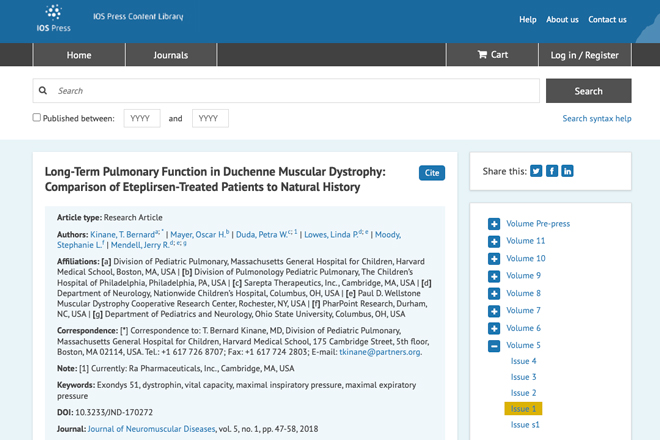Image resolution: width=660 pixels, height=440 pixels.
Task: Open the Home nav tab
Action: click(79, 55)
